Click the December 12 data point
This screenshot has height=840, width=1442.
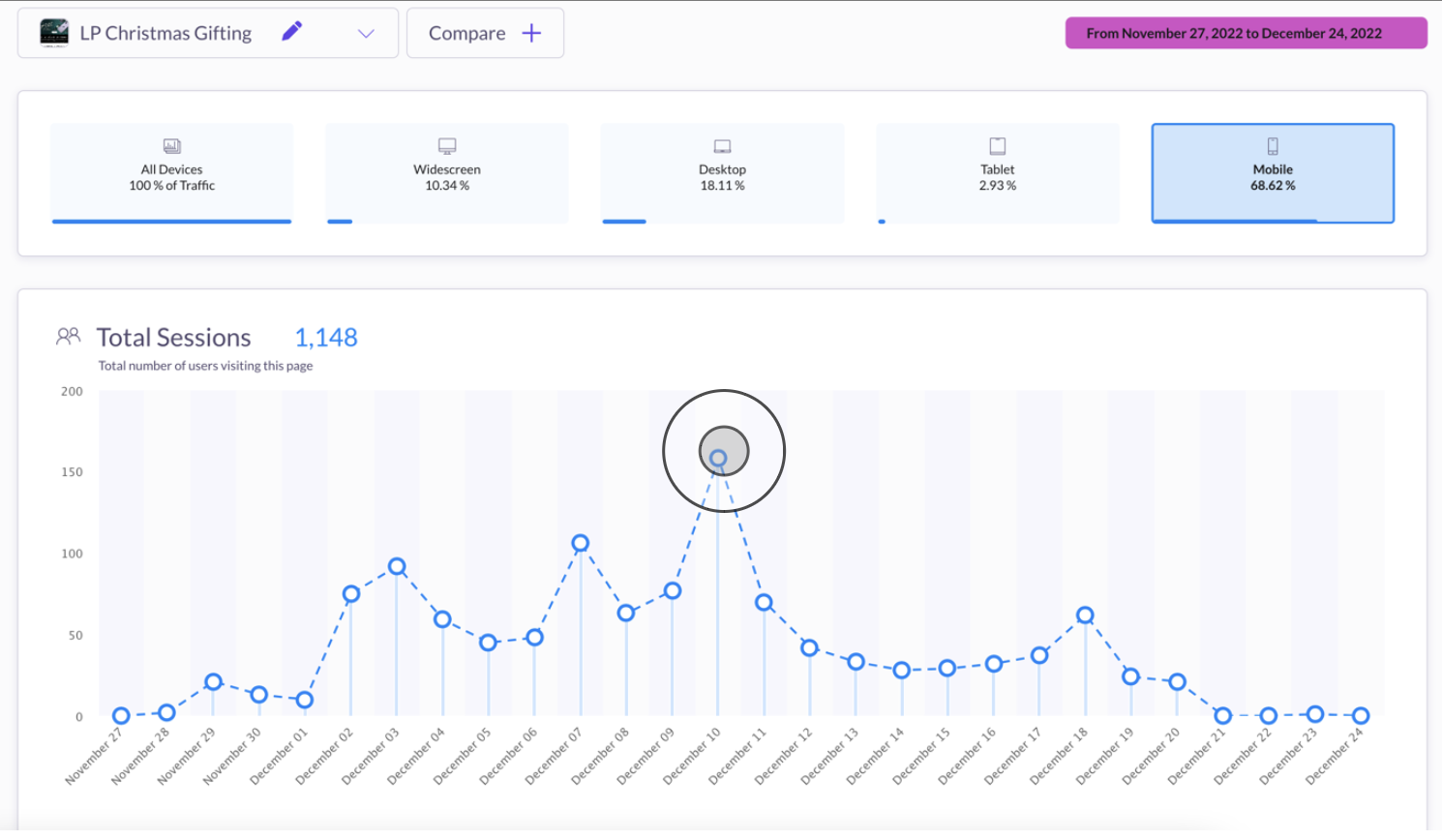pos(810,647)
